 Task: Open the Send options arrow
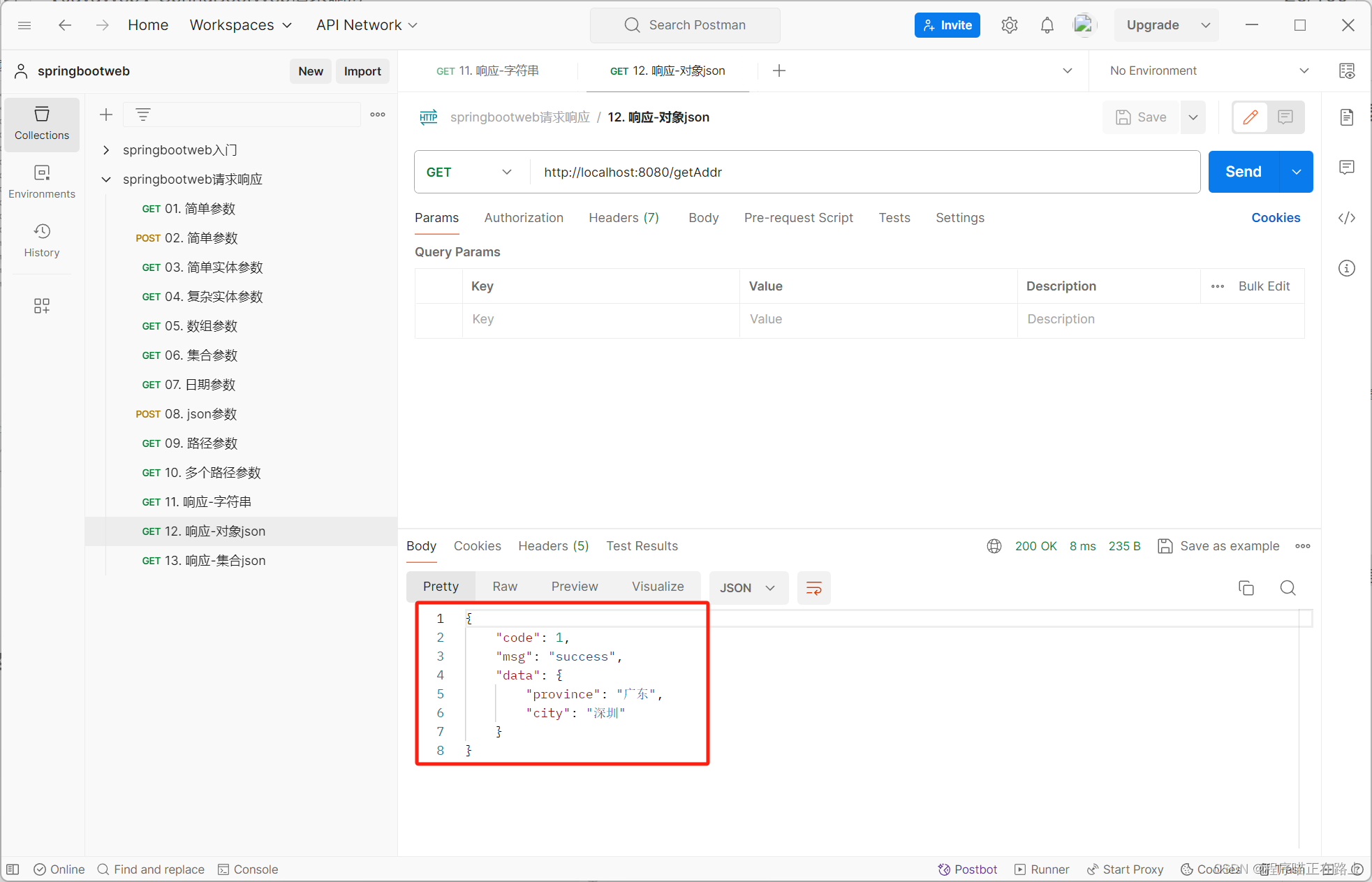tap(1297, 172)
